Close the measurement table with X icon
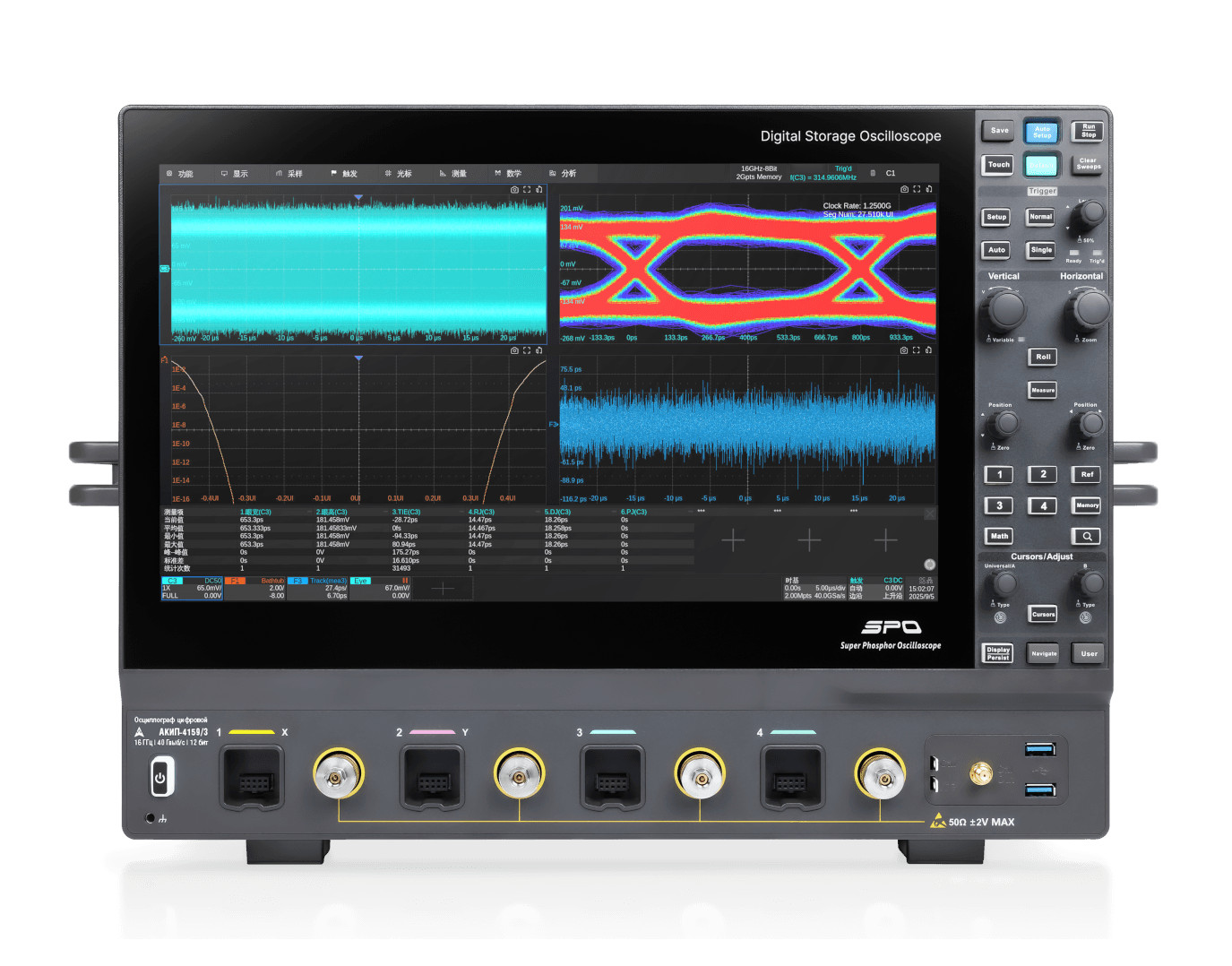The height and width of the screenshot is (966, 1232). 929,513
